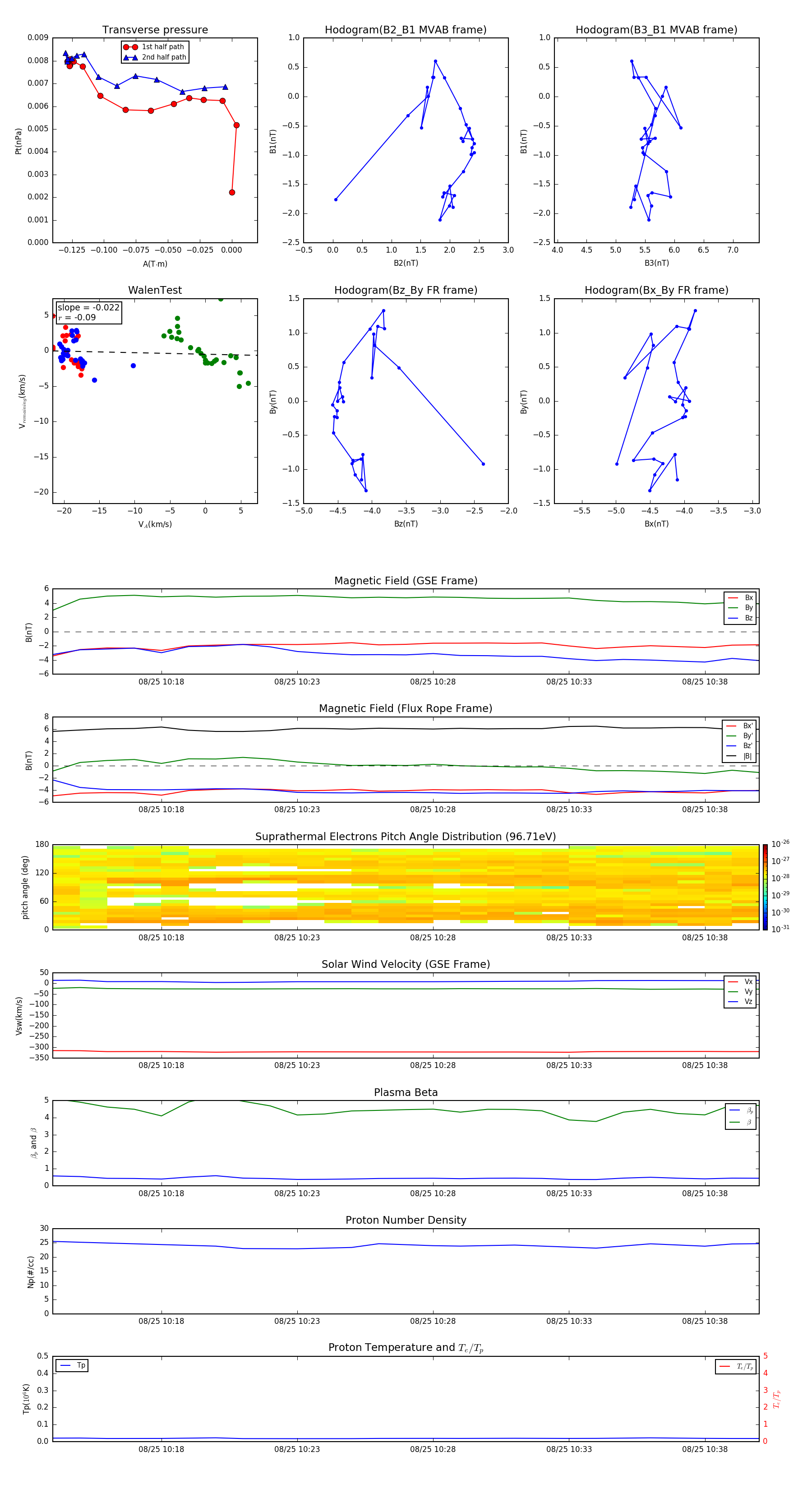The width and height of the screenshot is (812, 1489).
Task: Click the 'B2(nT)' x-axis label
Action: [406, 263]
